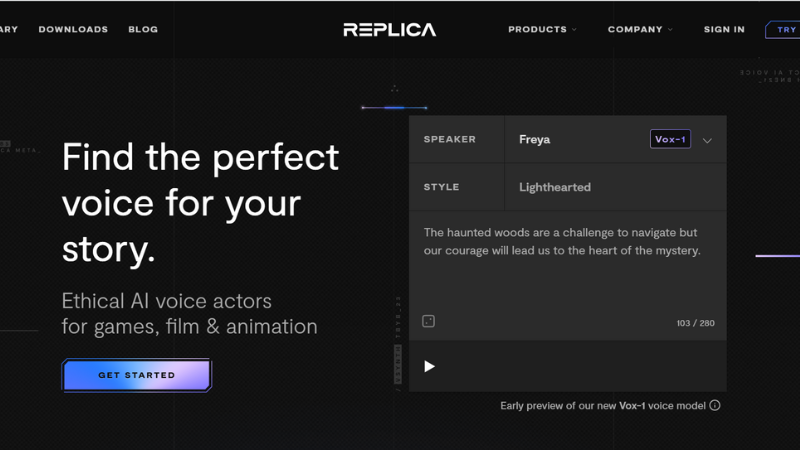The image size is (800, 450).
Task: Click the Try button in top navigation
Action: 783,30
